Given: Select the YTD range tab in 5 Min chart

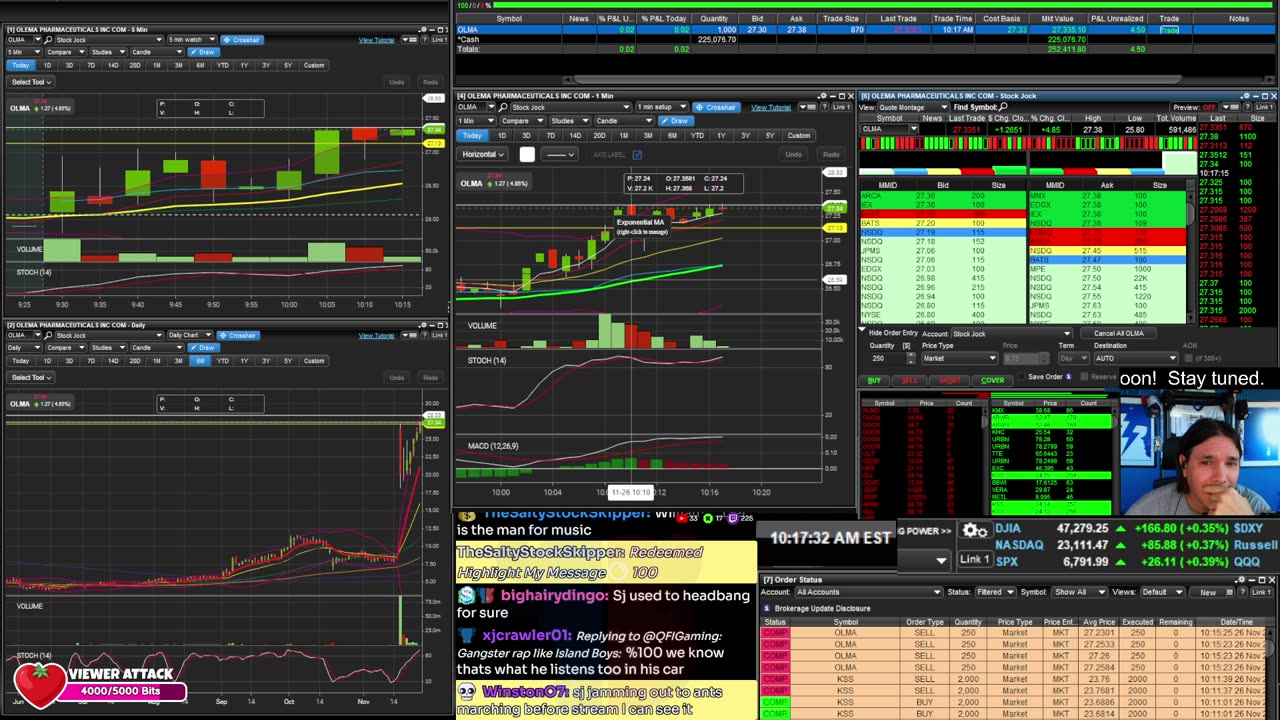Looking at the screenshot, I should [222, 66].
